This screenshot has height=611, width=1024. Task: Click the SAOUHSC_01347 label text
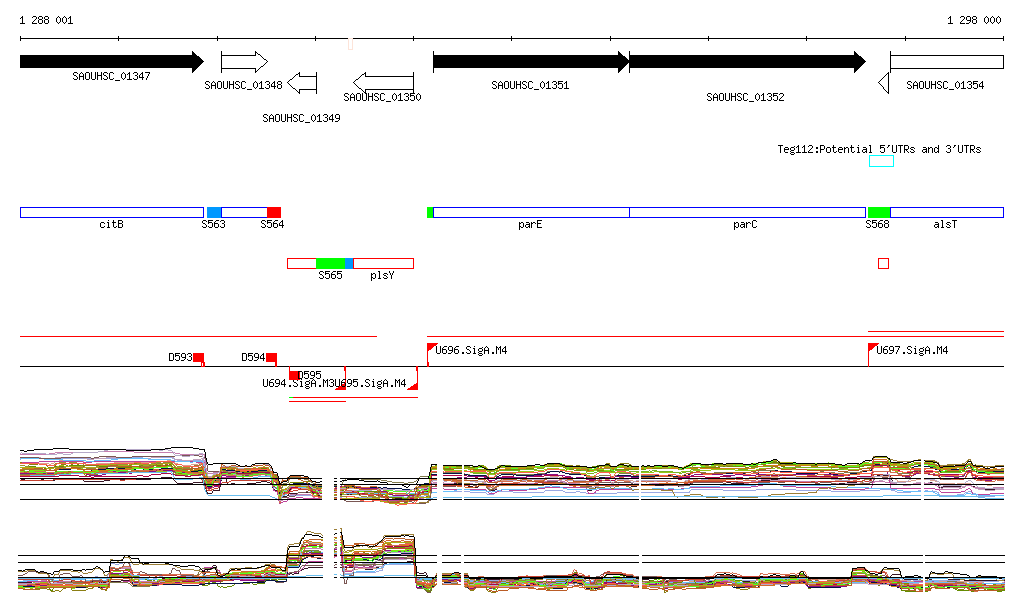coord(111,76)
